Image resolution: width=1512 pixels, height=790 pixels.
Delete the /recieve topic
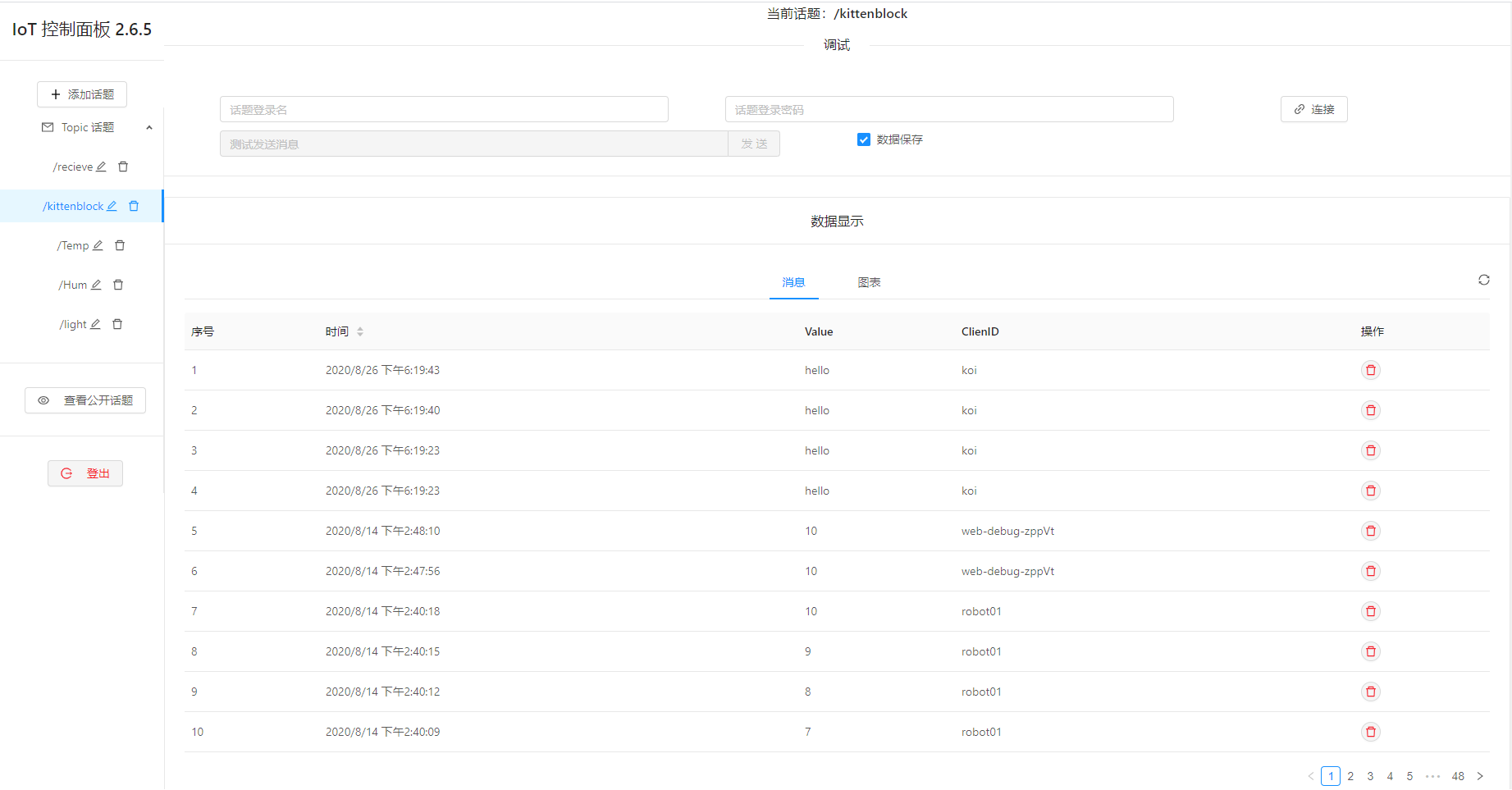point(123,167)
